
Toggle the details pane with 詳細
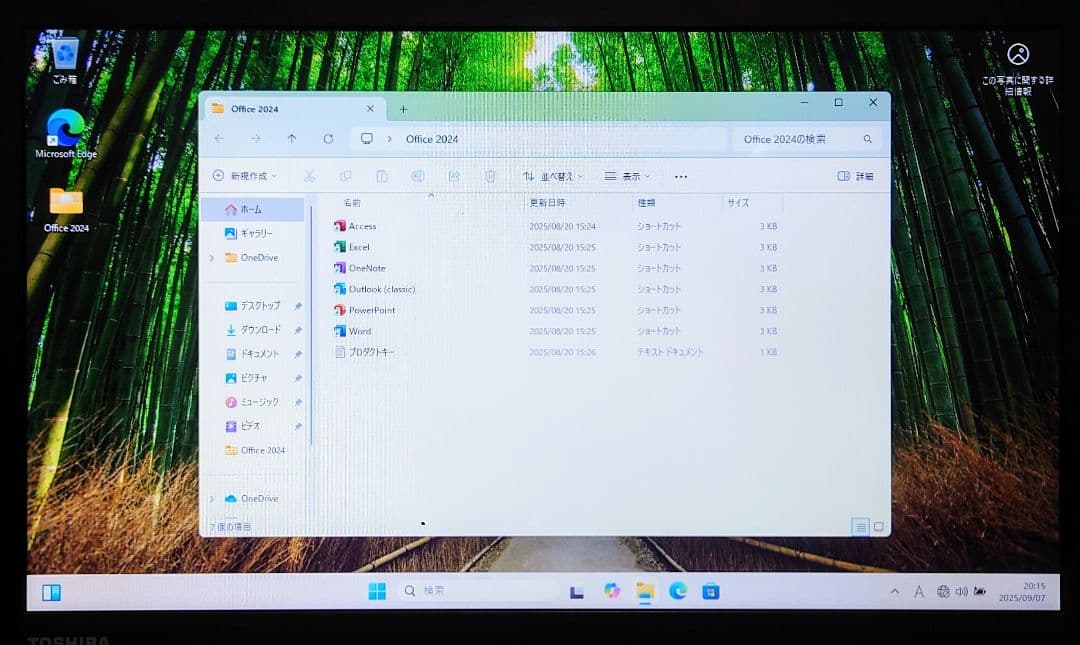[855, 176]
